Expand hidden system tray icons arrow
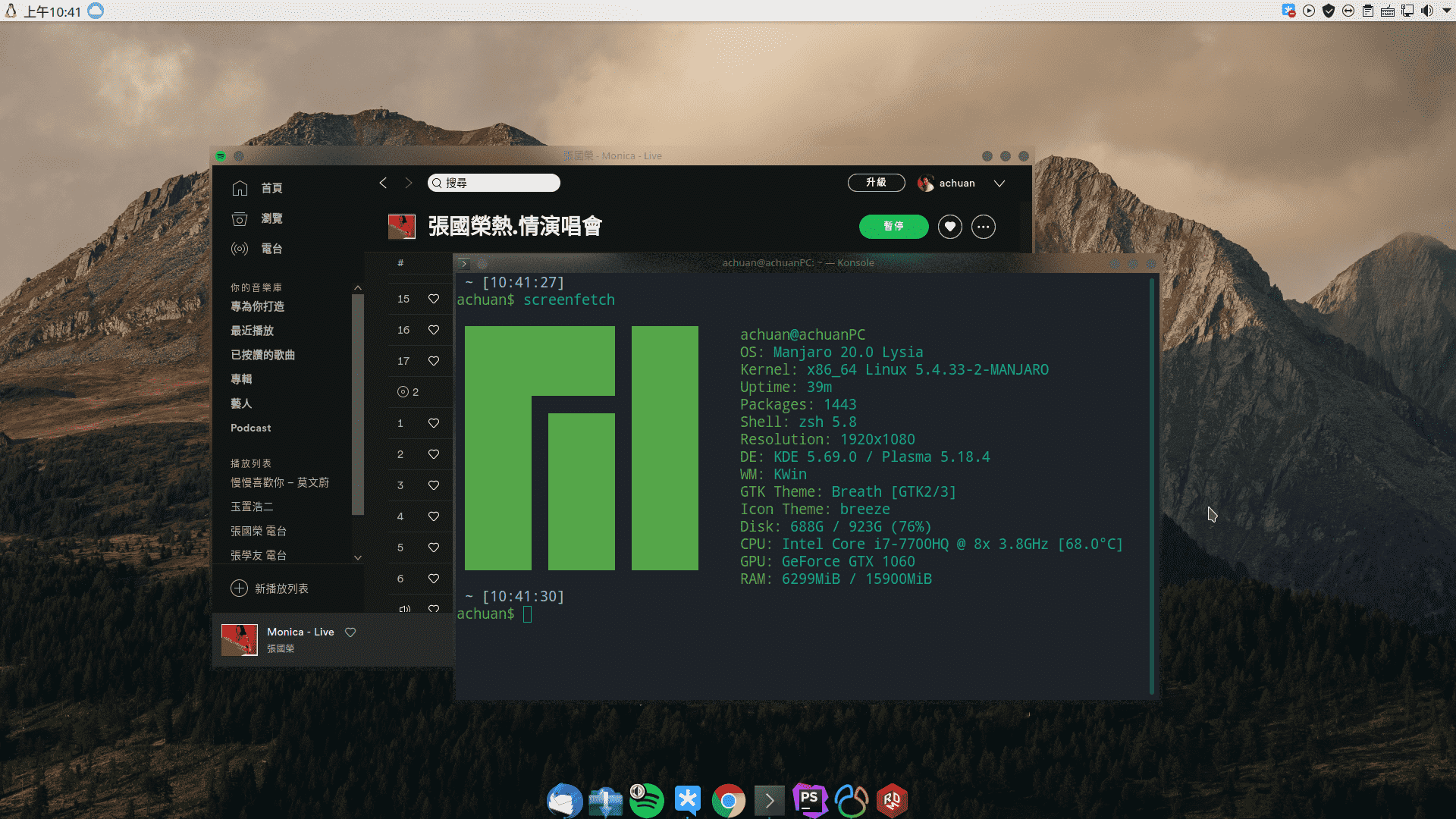Screen dimensions: 1456x819 tap(1447, 11)
